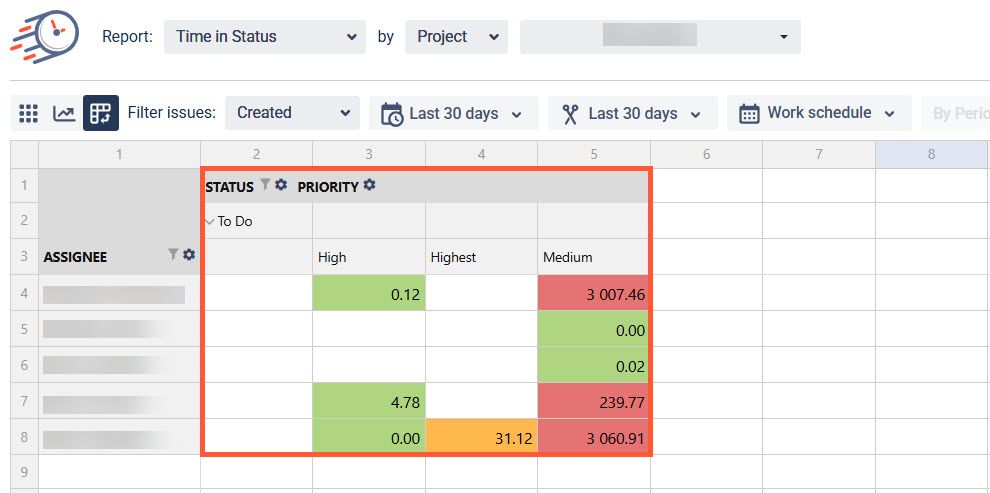Click the red cell 3 060.91
The image size is (990, 493).
pos(593,437)
